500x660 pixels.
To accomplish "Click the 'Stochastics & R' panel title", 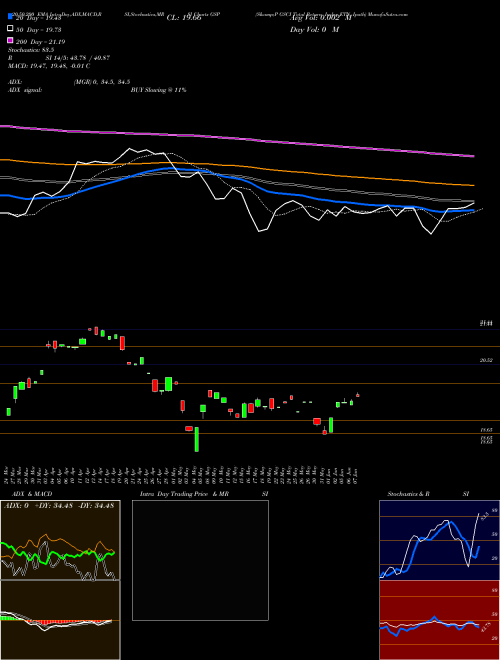I will pyautogui.click(x=409, y=494).
